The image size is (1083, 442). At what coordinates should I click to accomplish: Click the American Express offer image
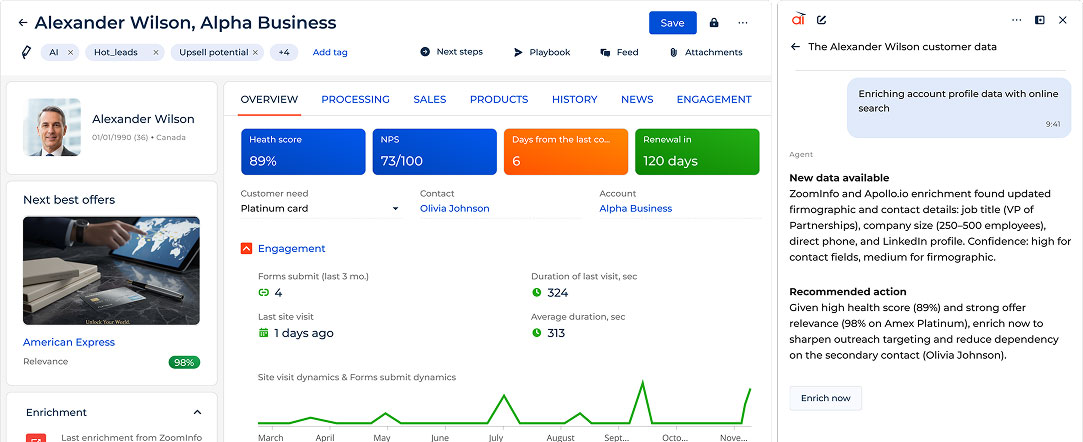coord(111,271)
